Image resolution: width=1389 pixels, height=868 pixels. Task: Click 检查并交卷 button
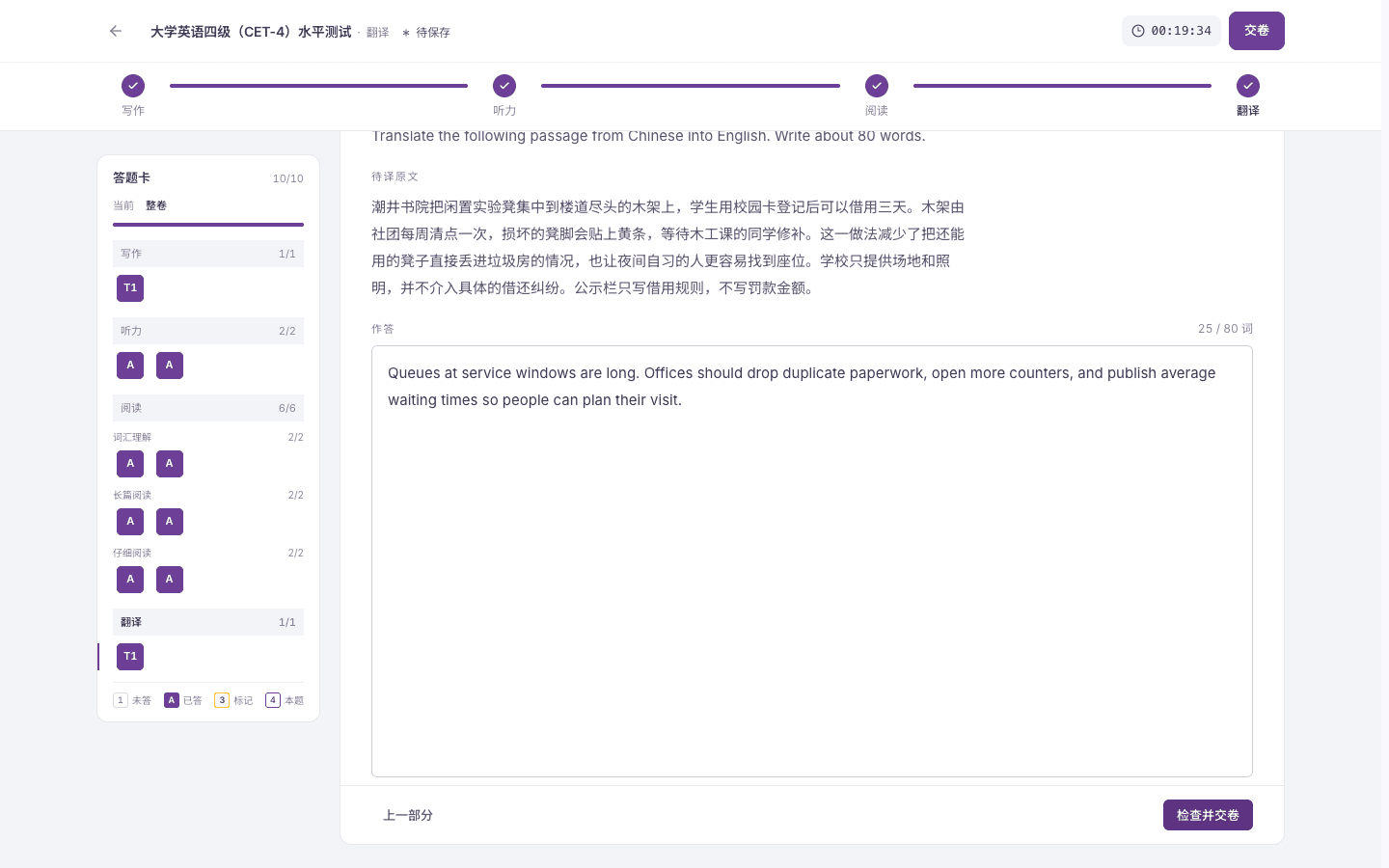(x=1208, y=815)
